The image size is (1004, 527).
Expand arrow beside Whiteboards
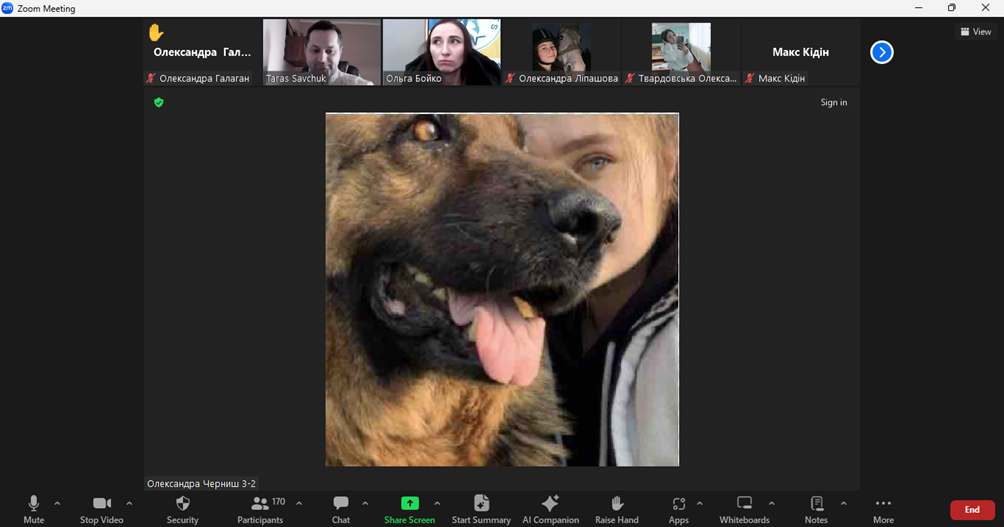772,504
